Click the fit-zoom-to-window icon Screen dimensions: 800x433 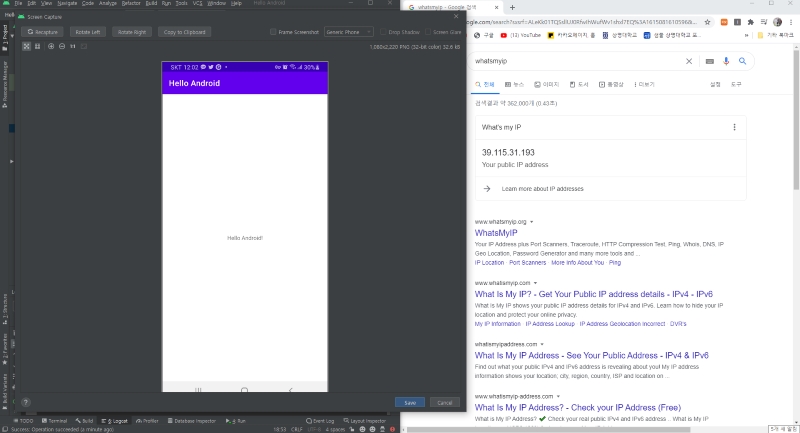point(26,46)
